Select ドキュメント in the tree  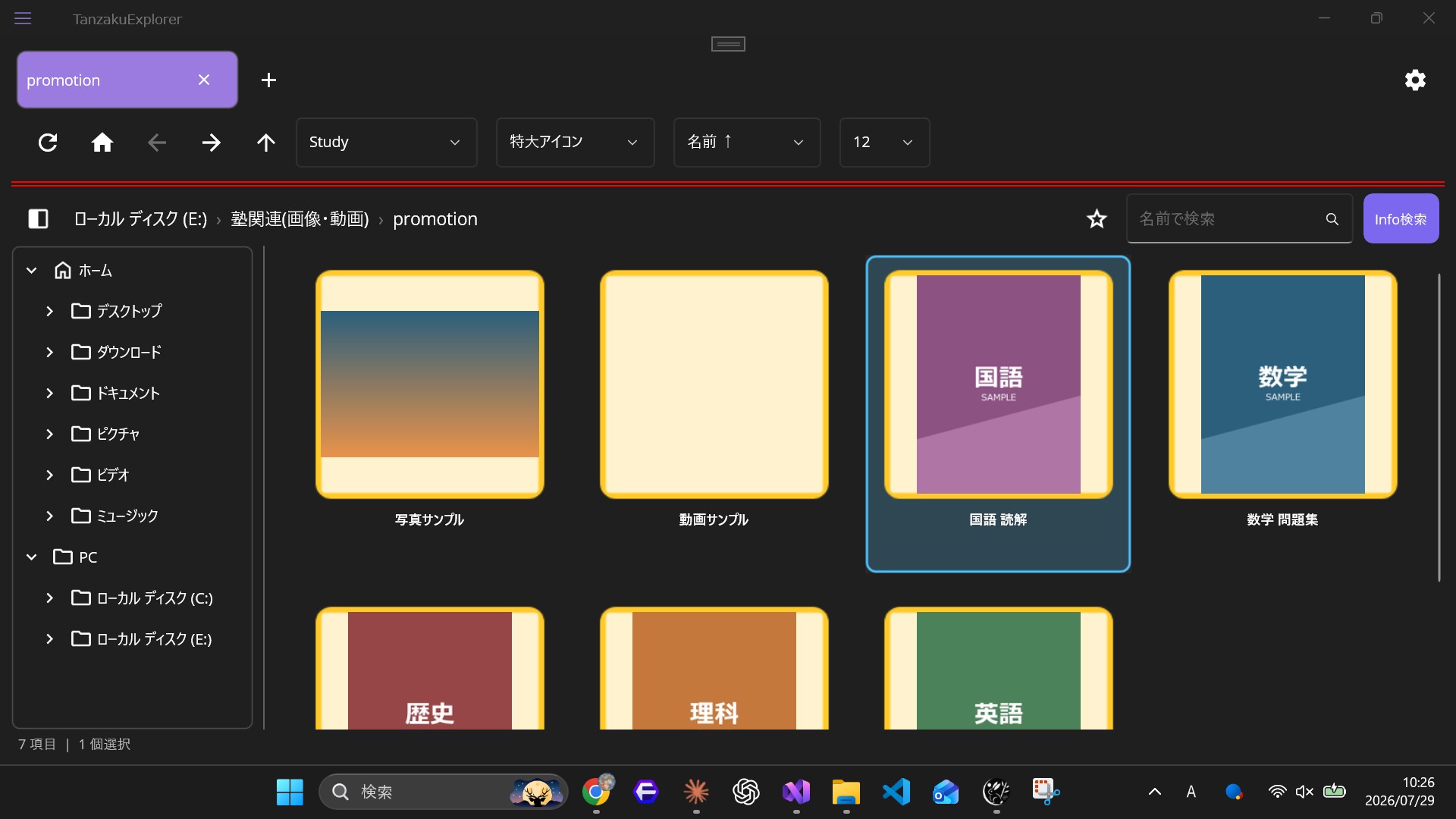coord(116,393)
